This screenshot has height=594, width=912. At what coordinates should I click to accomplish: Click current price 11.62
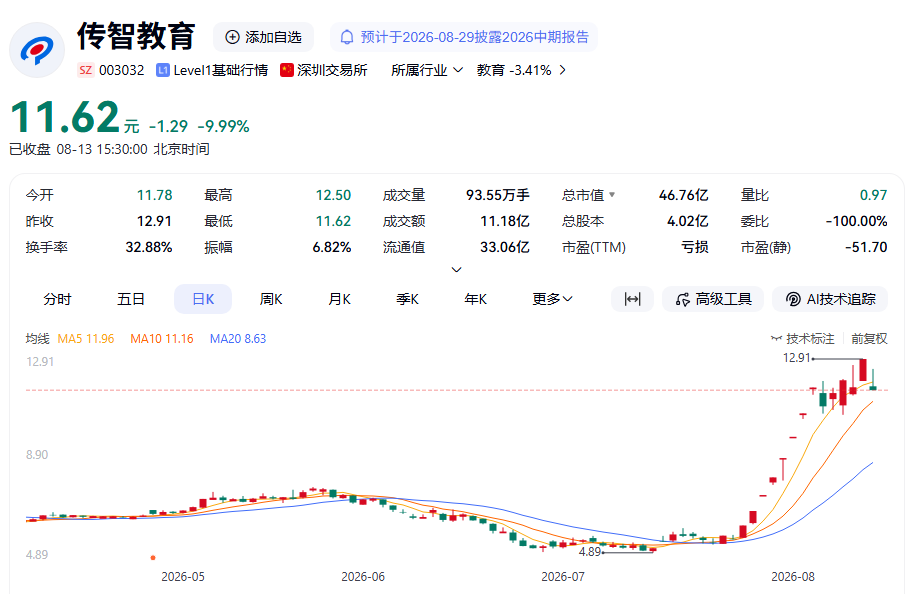coord(65,117)
